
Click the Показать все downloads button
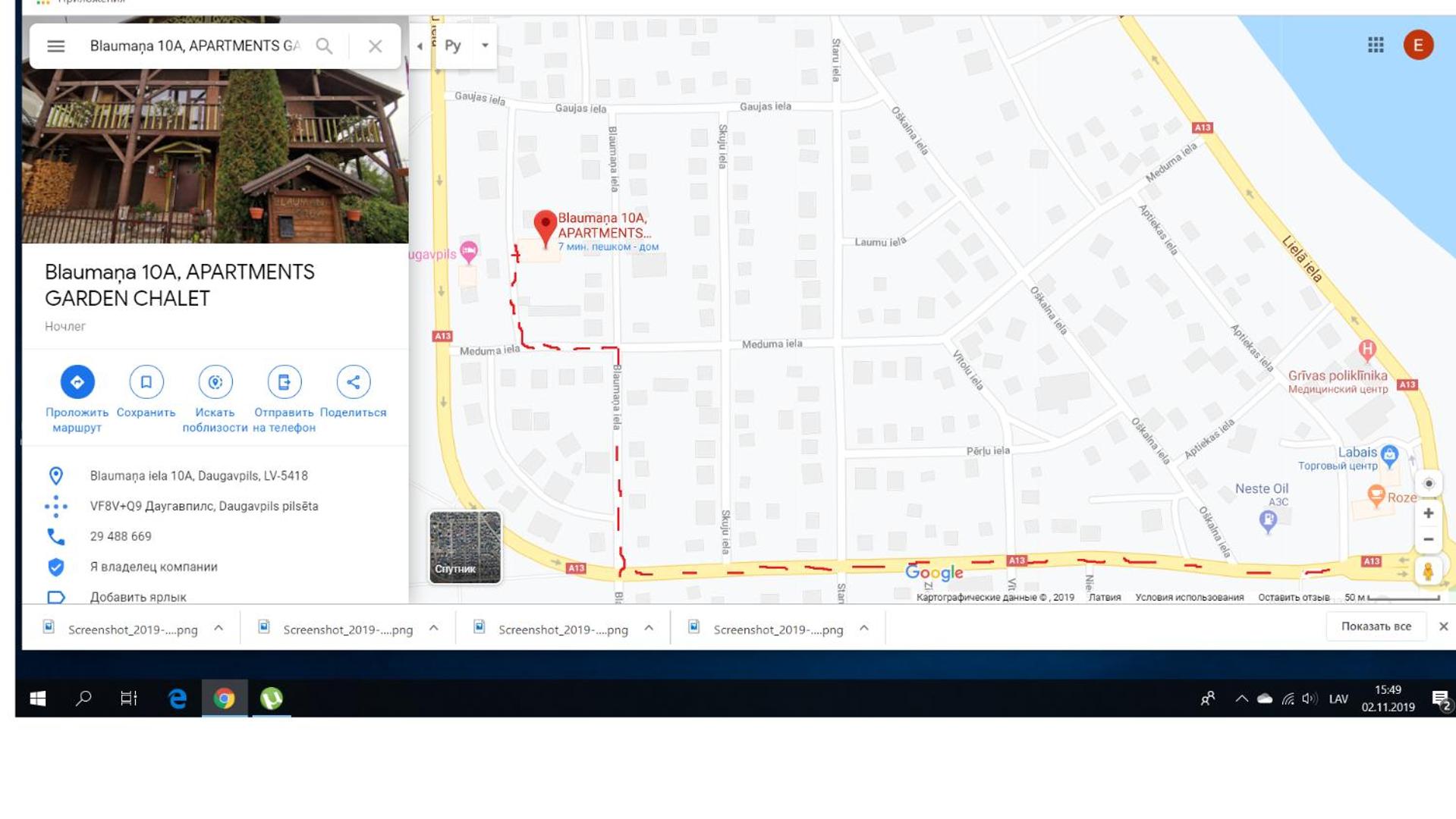(1376, 626)
